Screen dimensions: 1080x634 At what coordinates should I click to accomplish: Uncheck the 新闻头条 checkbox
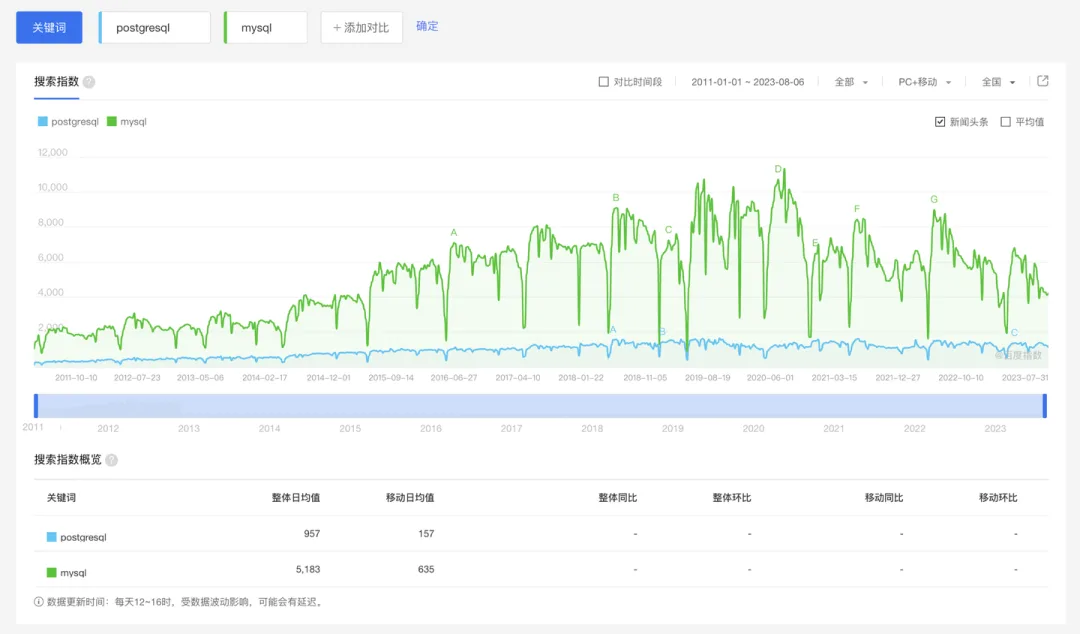939,122
